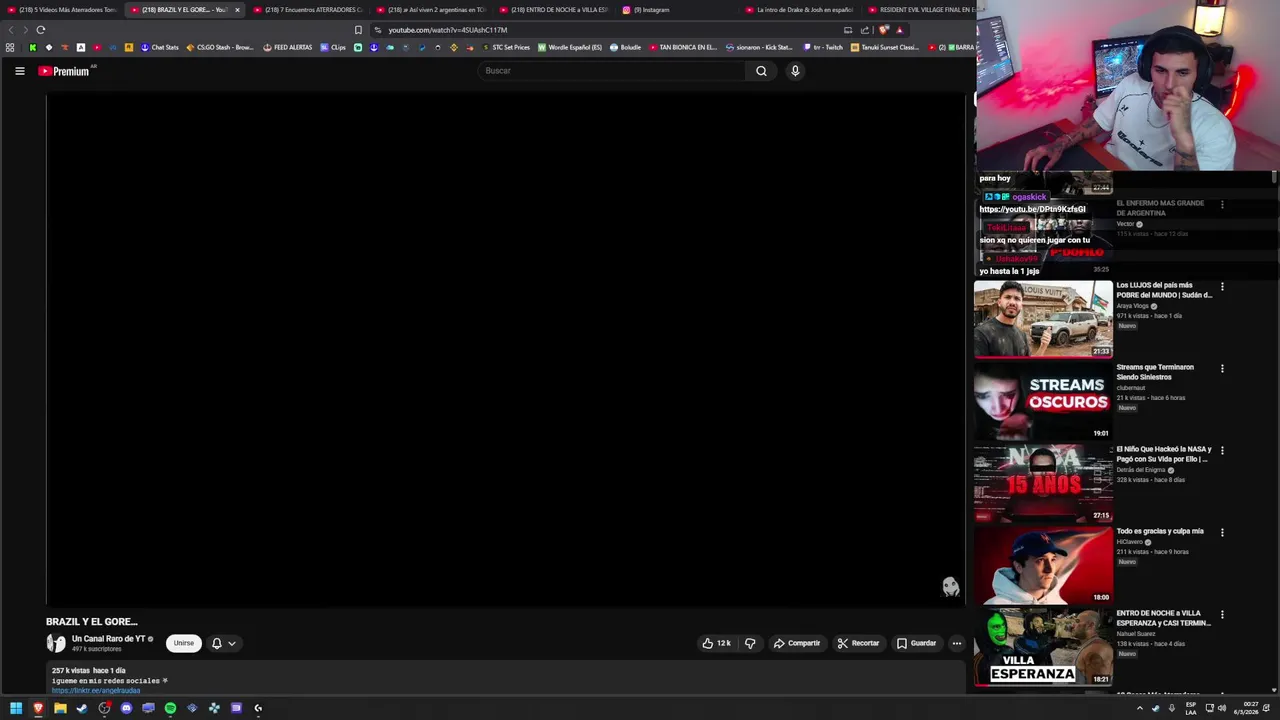Switch to '5 Videos Más Aterradores' tab

(61, 10)
